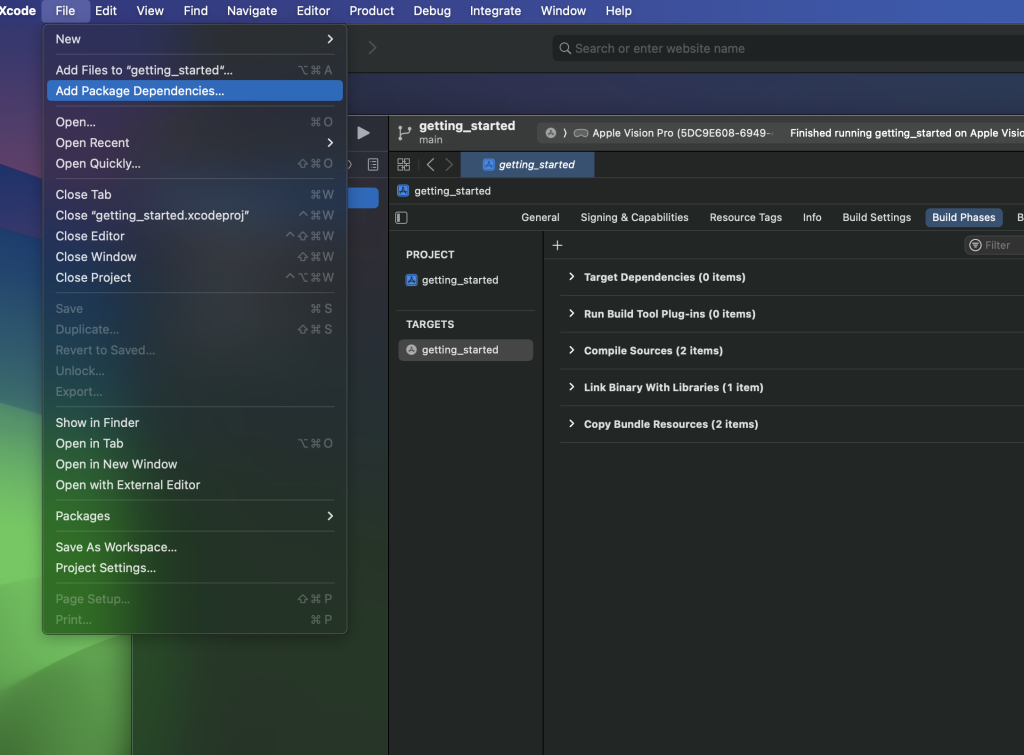Choose Show in Finder
The image size is (1024, 755).
click(x=195, y=423)
